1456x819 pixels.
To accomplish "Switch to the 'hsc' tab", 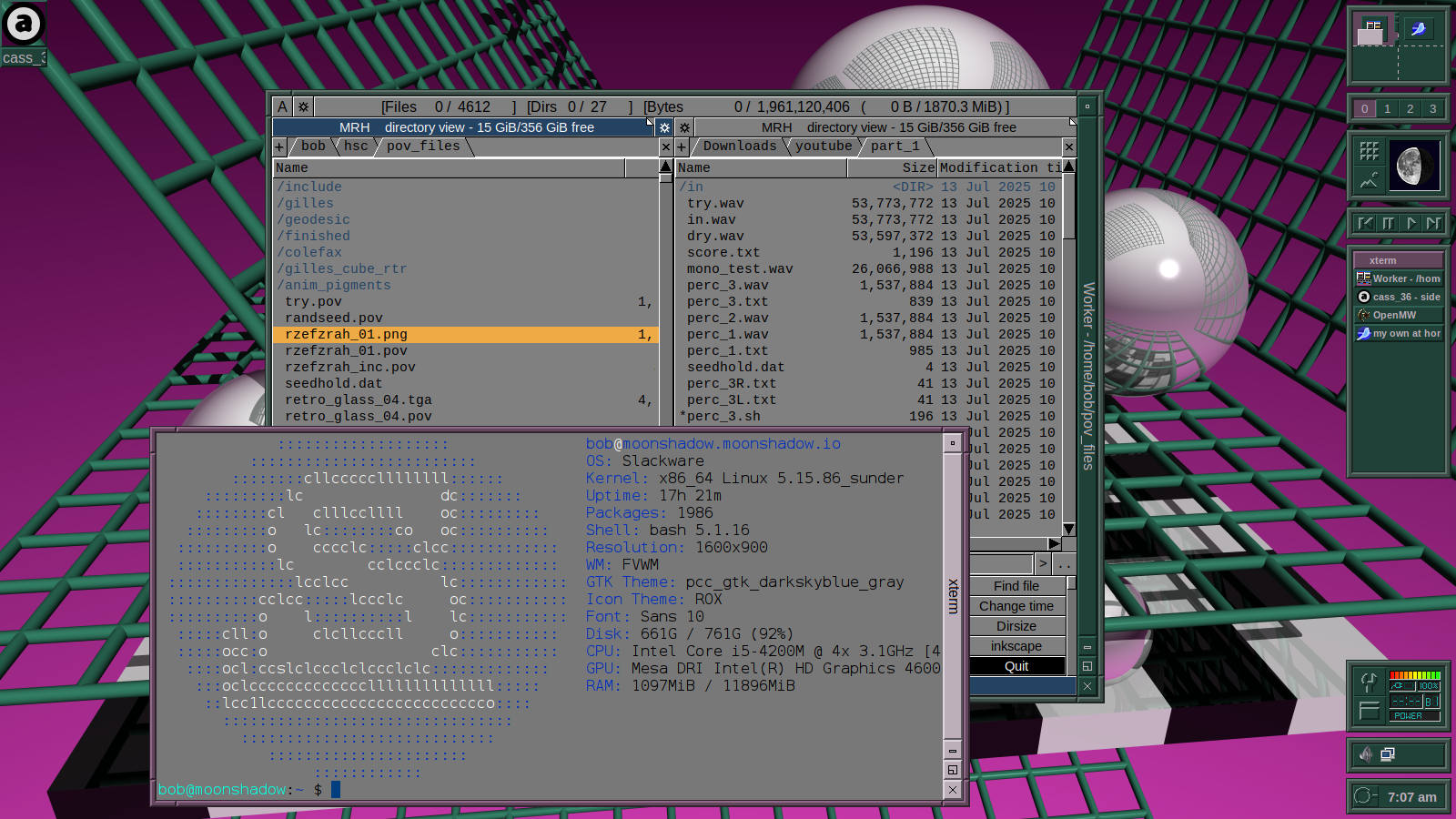I will click(x=356, y=146).
